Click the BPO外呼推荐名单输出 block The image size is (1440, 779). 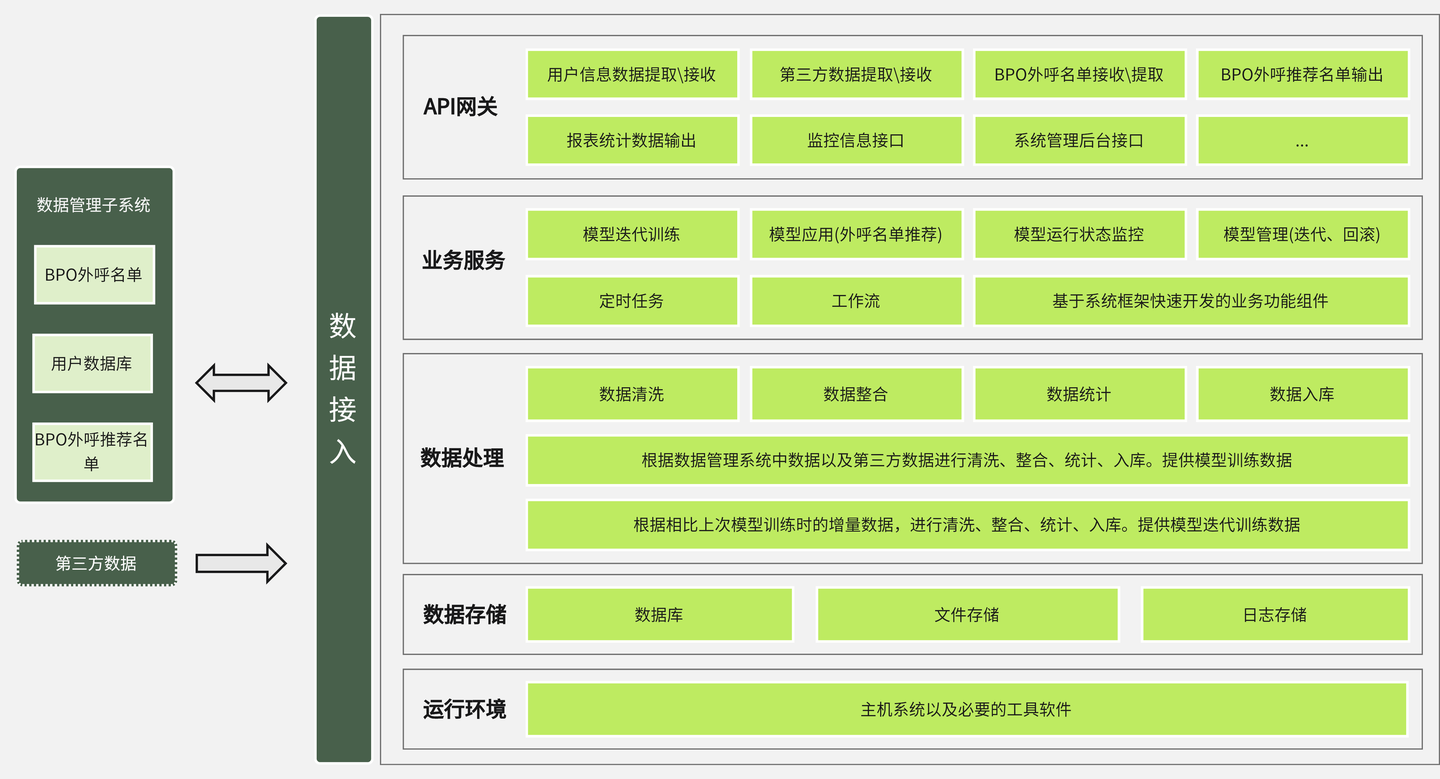1303,74
